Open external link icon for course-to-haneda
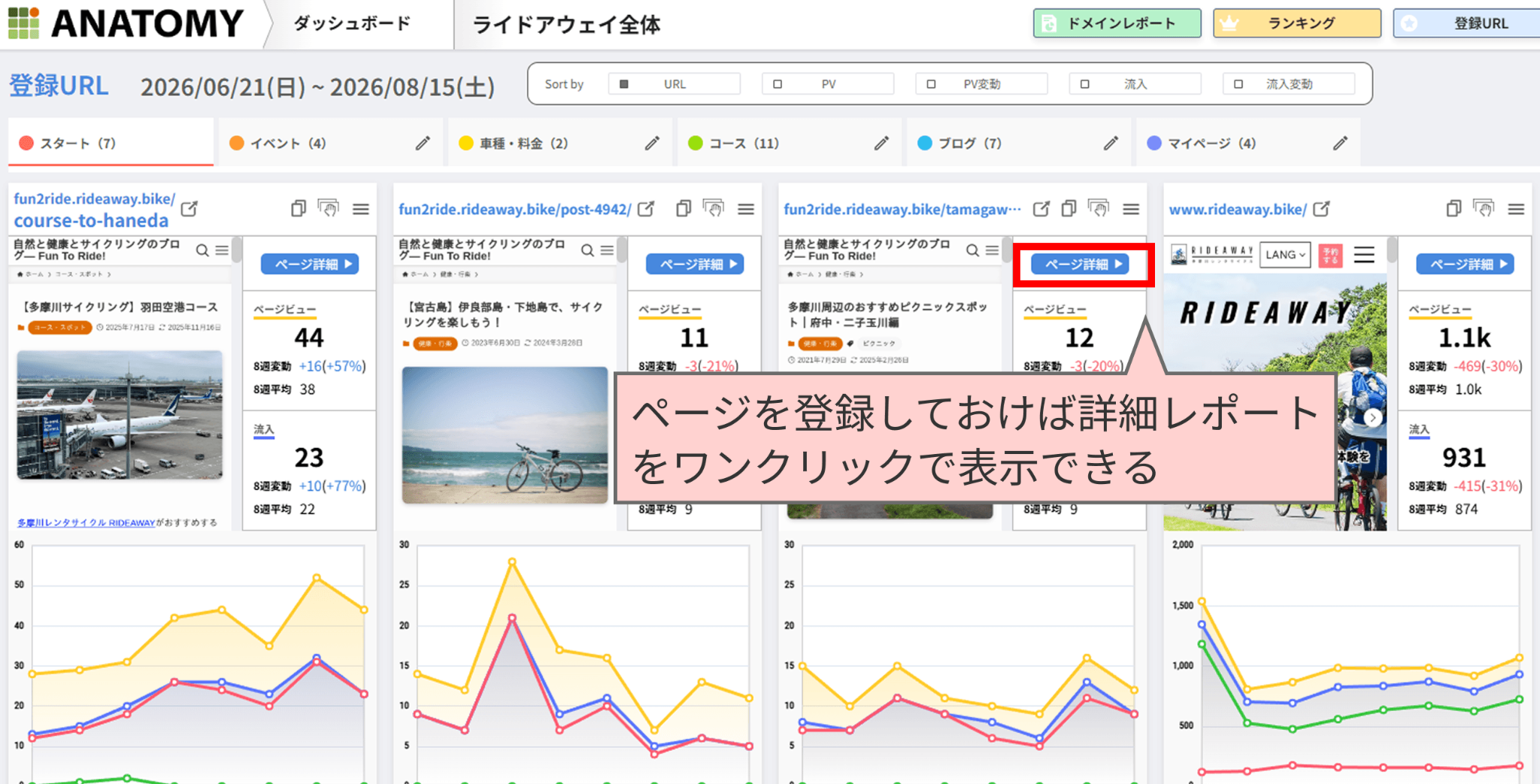Image resolution: width=1540 pixels, height=784 pixels. tap(189, 209)
